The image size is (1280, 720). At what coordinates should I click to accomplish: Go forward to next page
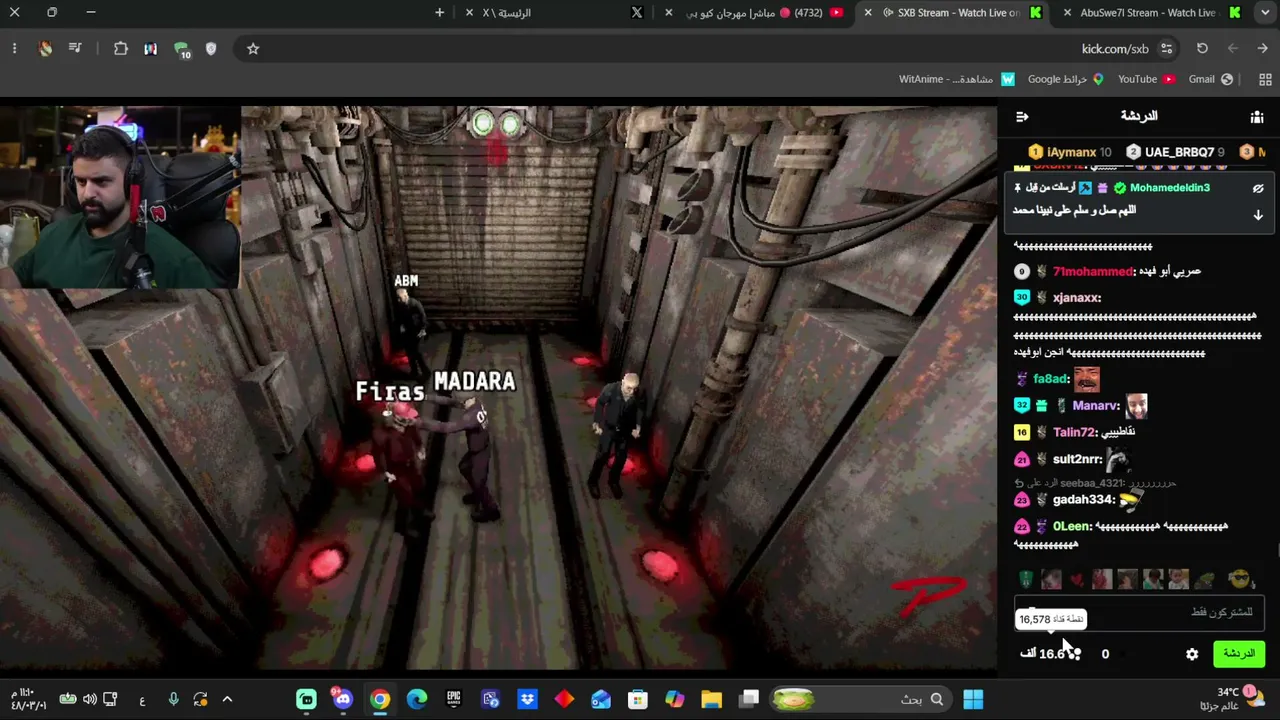[1232, 49]
